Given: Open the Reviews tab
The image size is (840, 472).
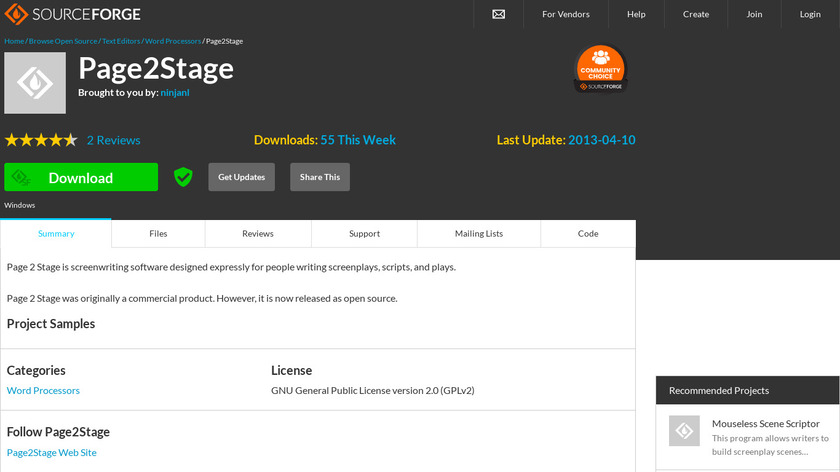Looking at the screenshot, I should [257, 233].
